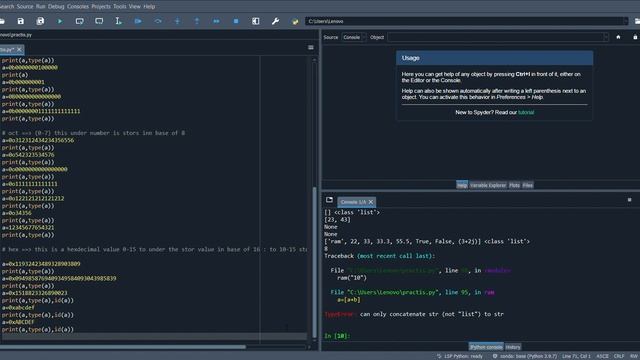Click the code line a=0xabcdef
Image resolution: width=640 pixels, height=360 pixels.
pos(18,308)
